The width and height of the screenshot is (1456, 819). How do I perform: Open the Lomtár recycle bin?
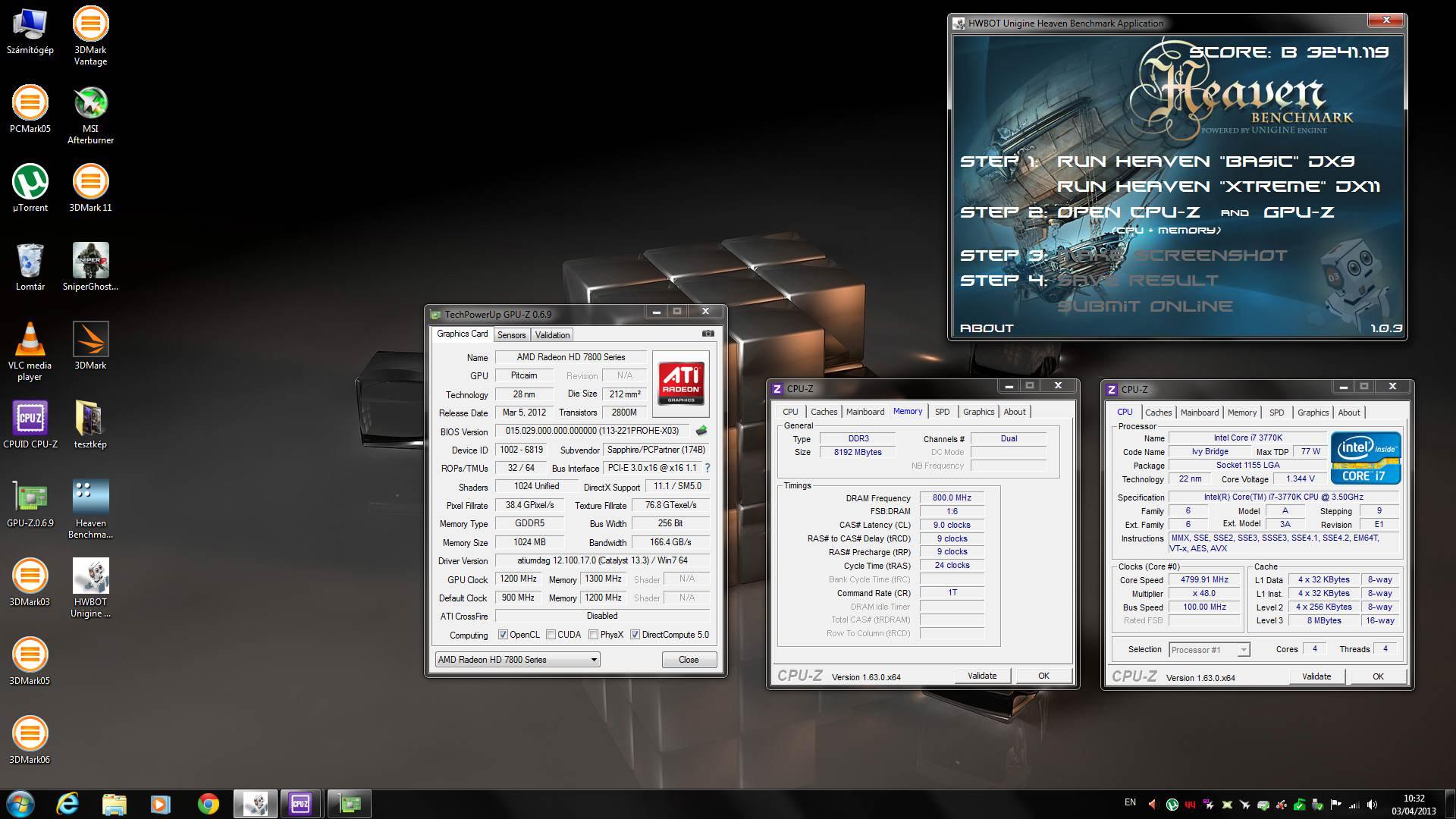click(x=30, y=268)
